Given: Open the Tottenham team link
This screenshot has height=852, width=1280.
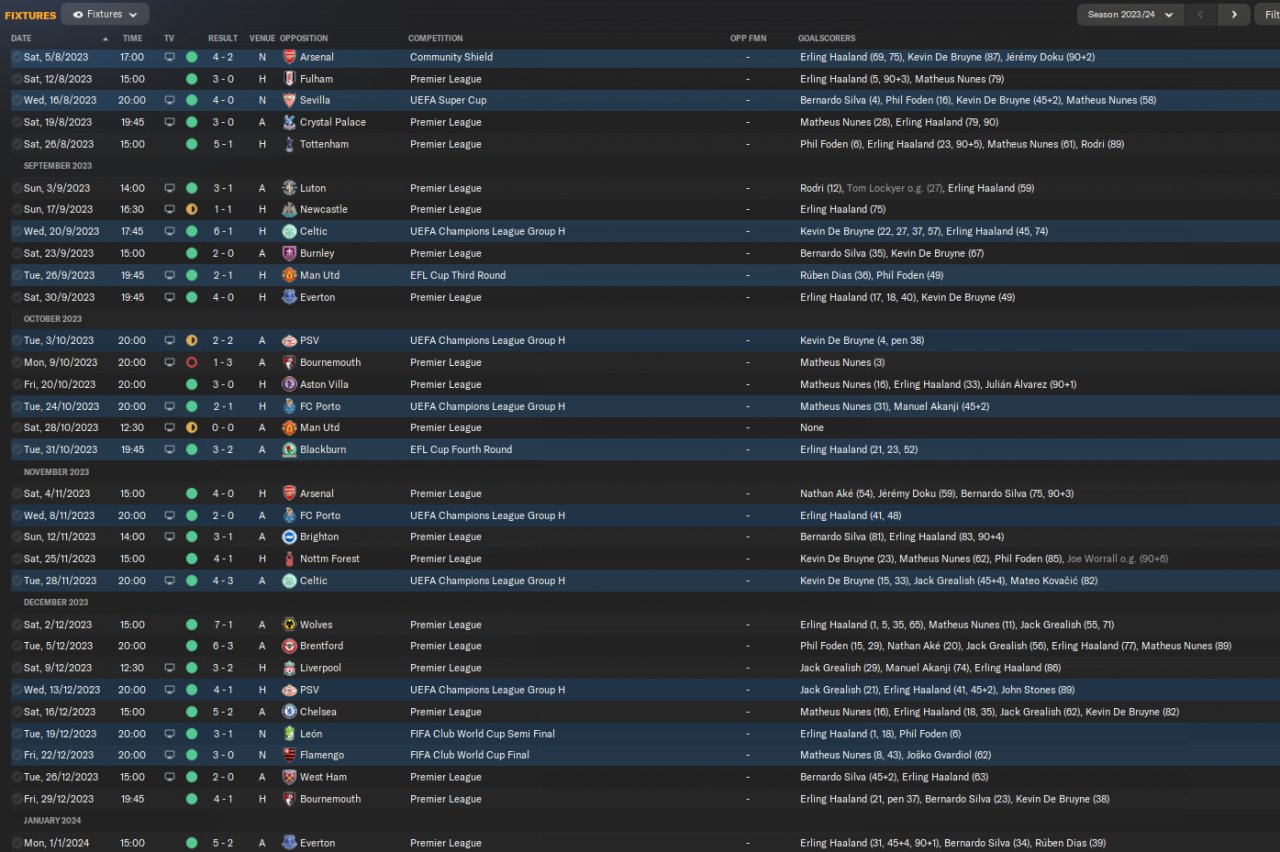Looking at the screenshot, I should coord(325,144).
